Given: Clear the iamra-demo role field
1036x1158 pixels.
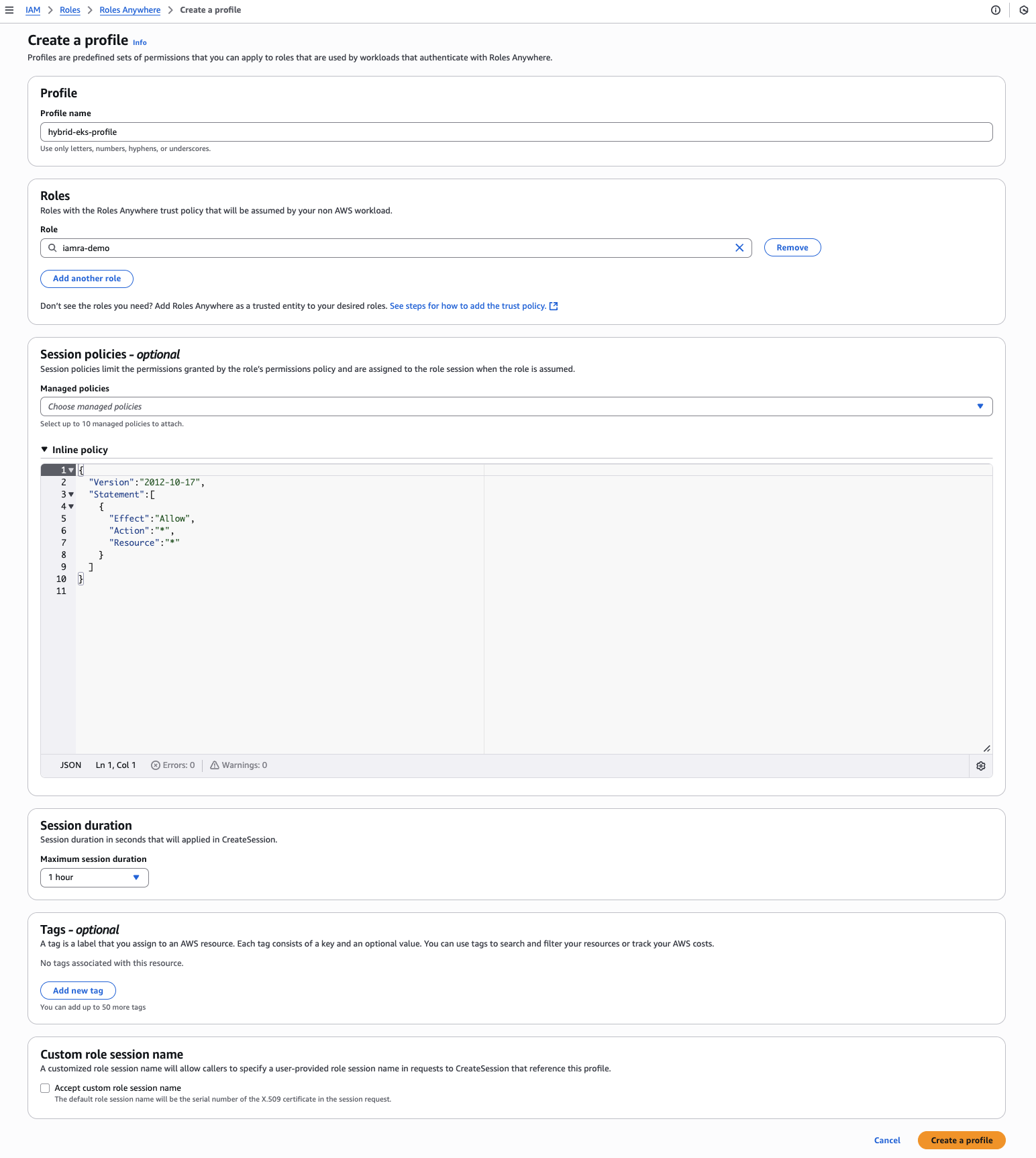Looking at the screenshot, I should tap(739, 248).
